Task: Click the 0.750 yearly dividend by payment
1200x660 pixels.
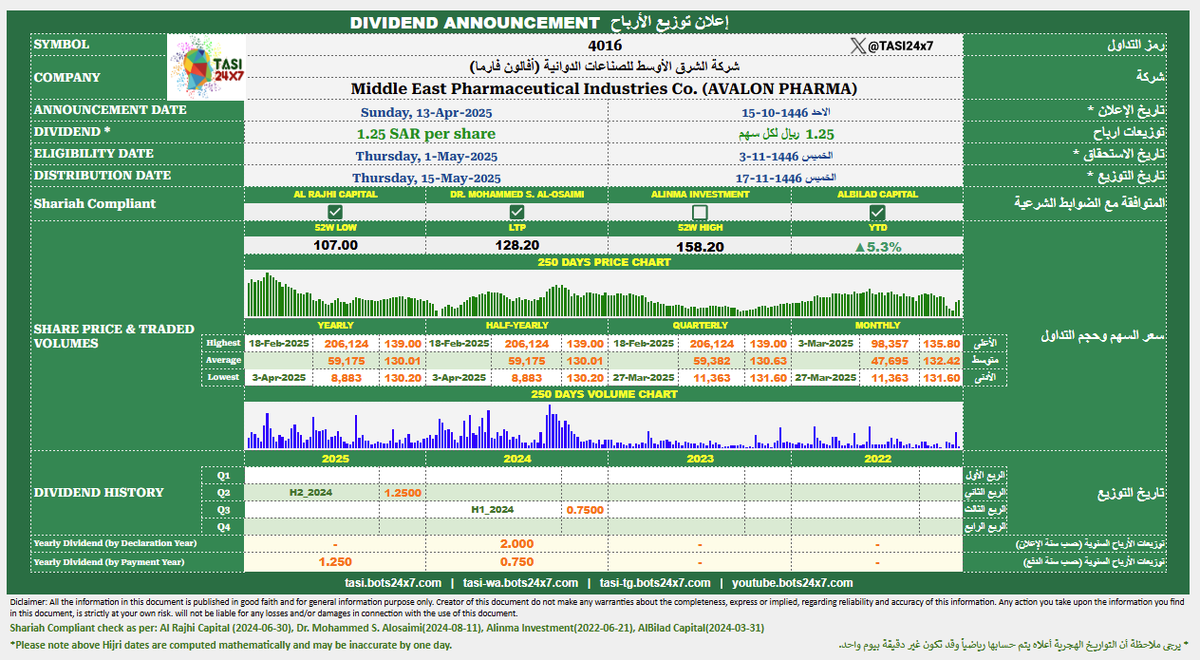Action: tap(517, 562)
